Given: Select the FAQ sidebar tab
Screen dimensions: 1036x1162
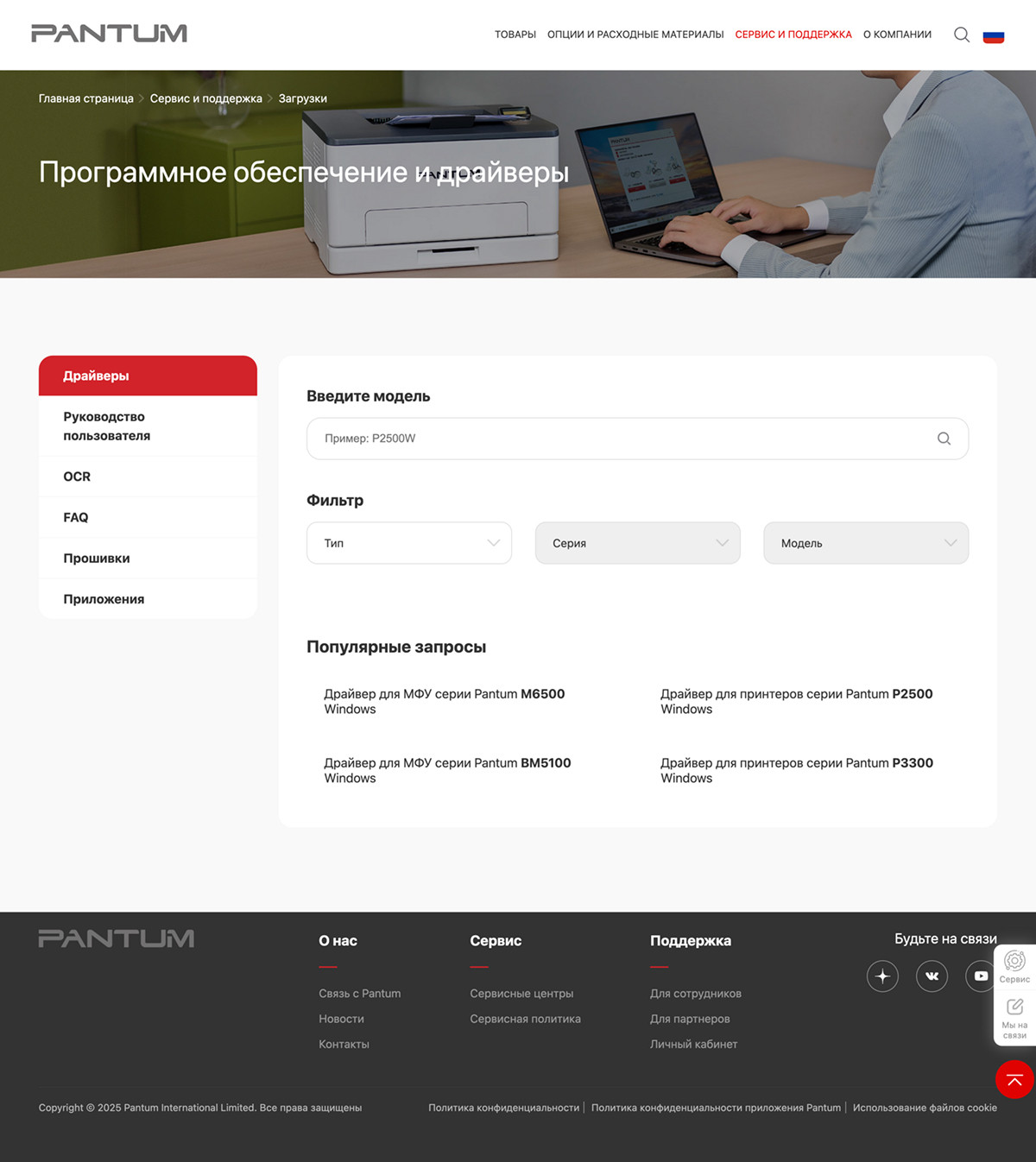Looking at the screenshot, I should [148, 517].
